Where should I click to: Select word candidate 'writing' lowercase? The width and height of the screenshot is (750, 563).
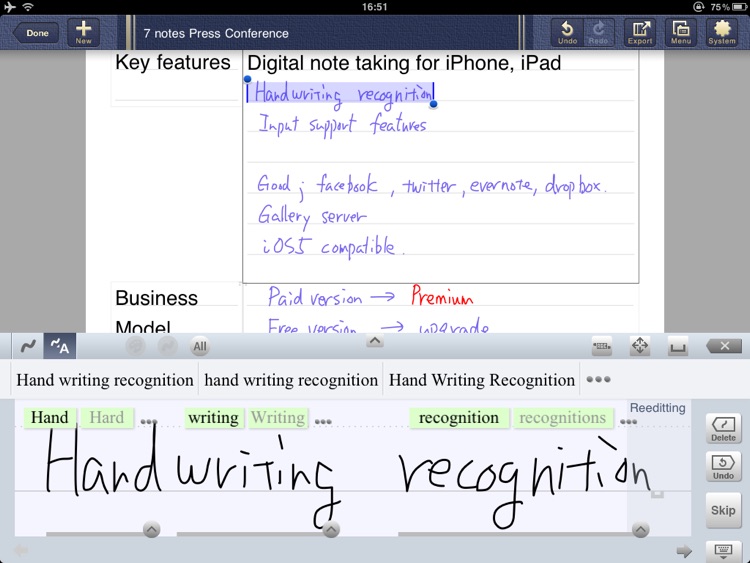[213, 418]
